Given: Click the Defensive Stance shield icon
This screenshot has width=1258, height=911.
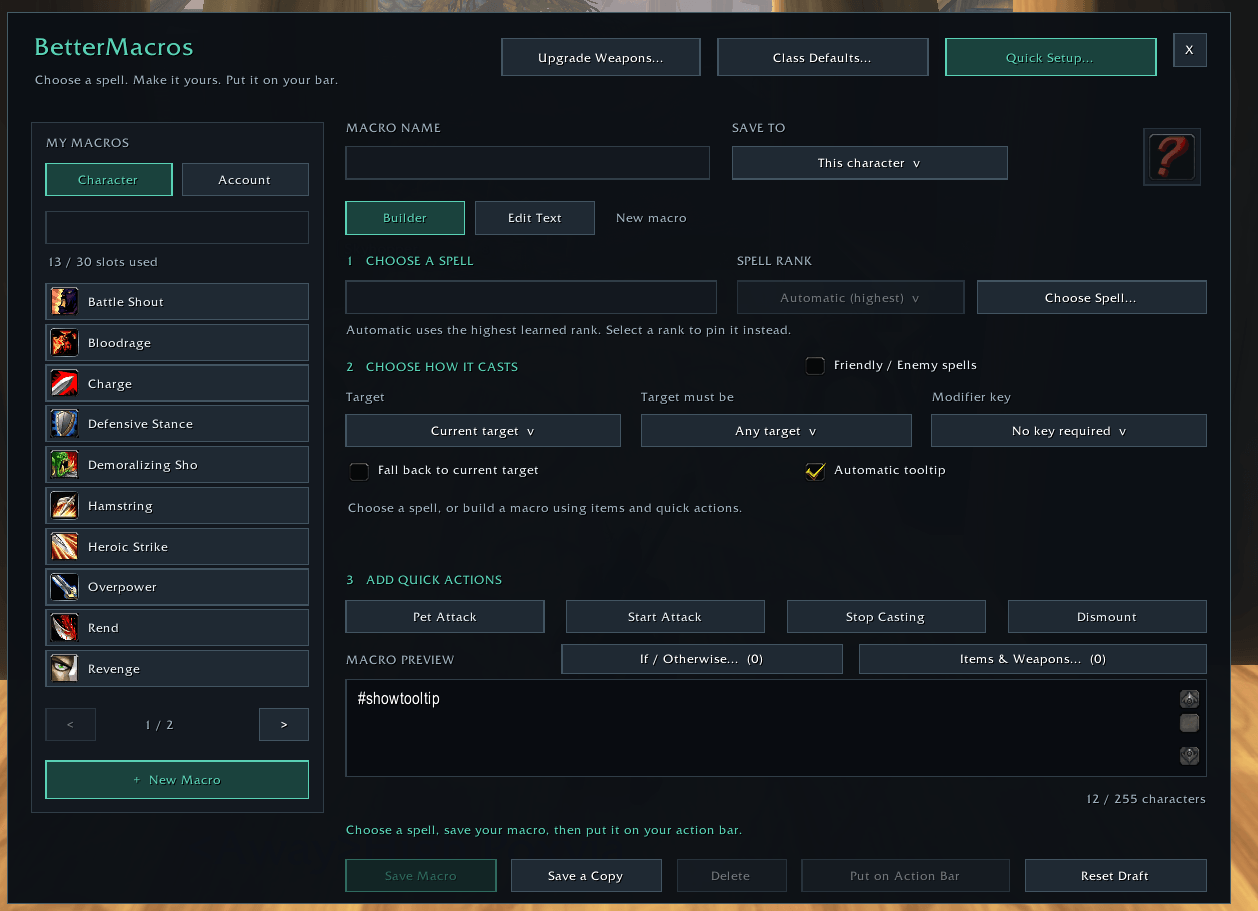Looking at the screenshot, I should click(x=64, y=424).
